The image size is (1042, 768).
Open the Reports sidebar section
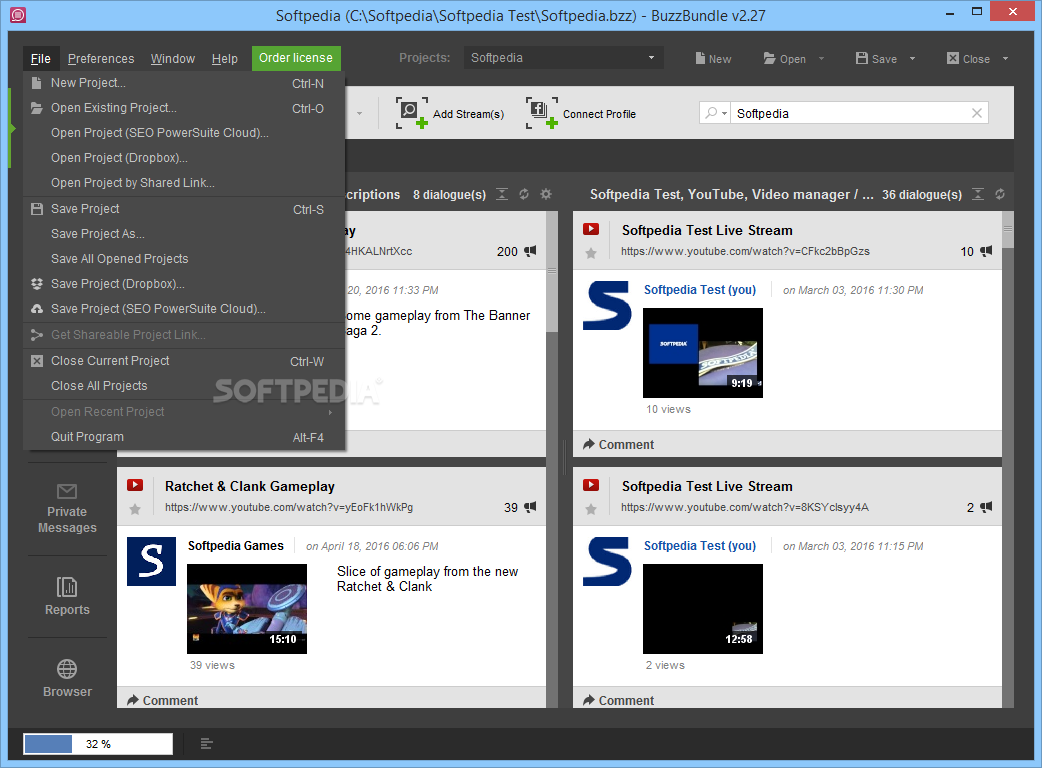tap(67, 596)
